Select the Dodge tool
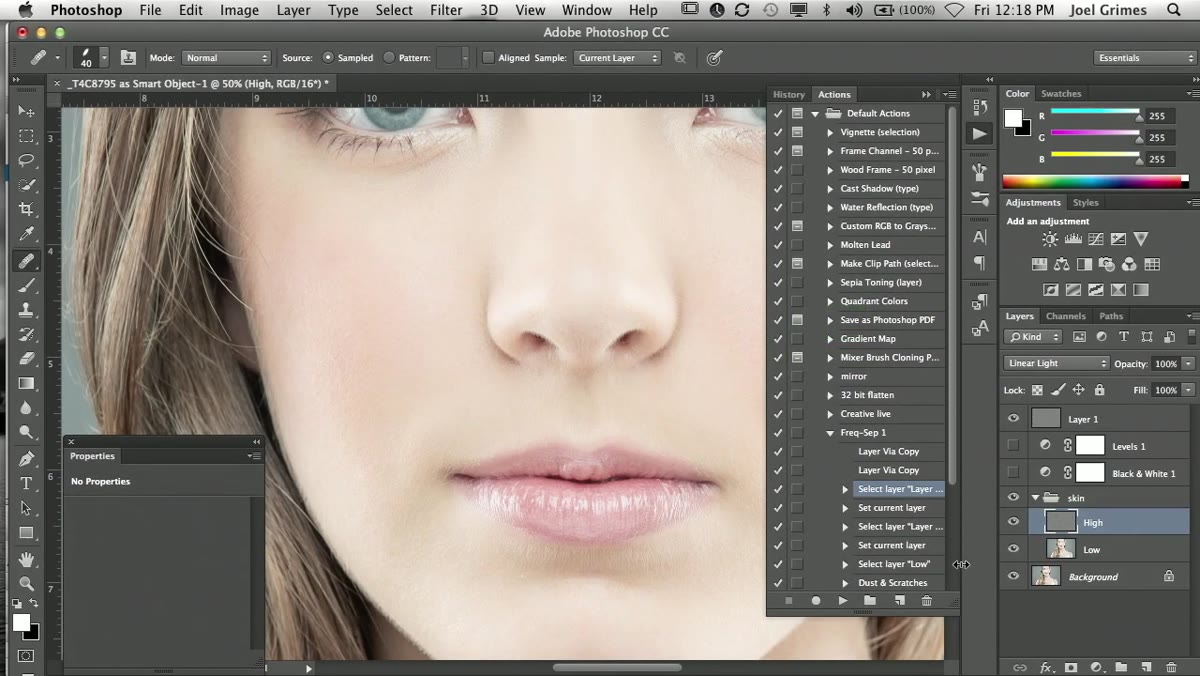 click(x=27, y=433)
